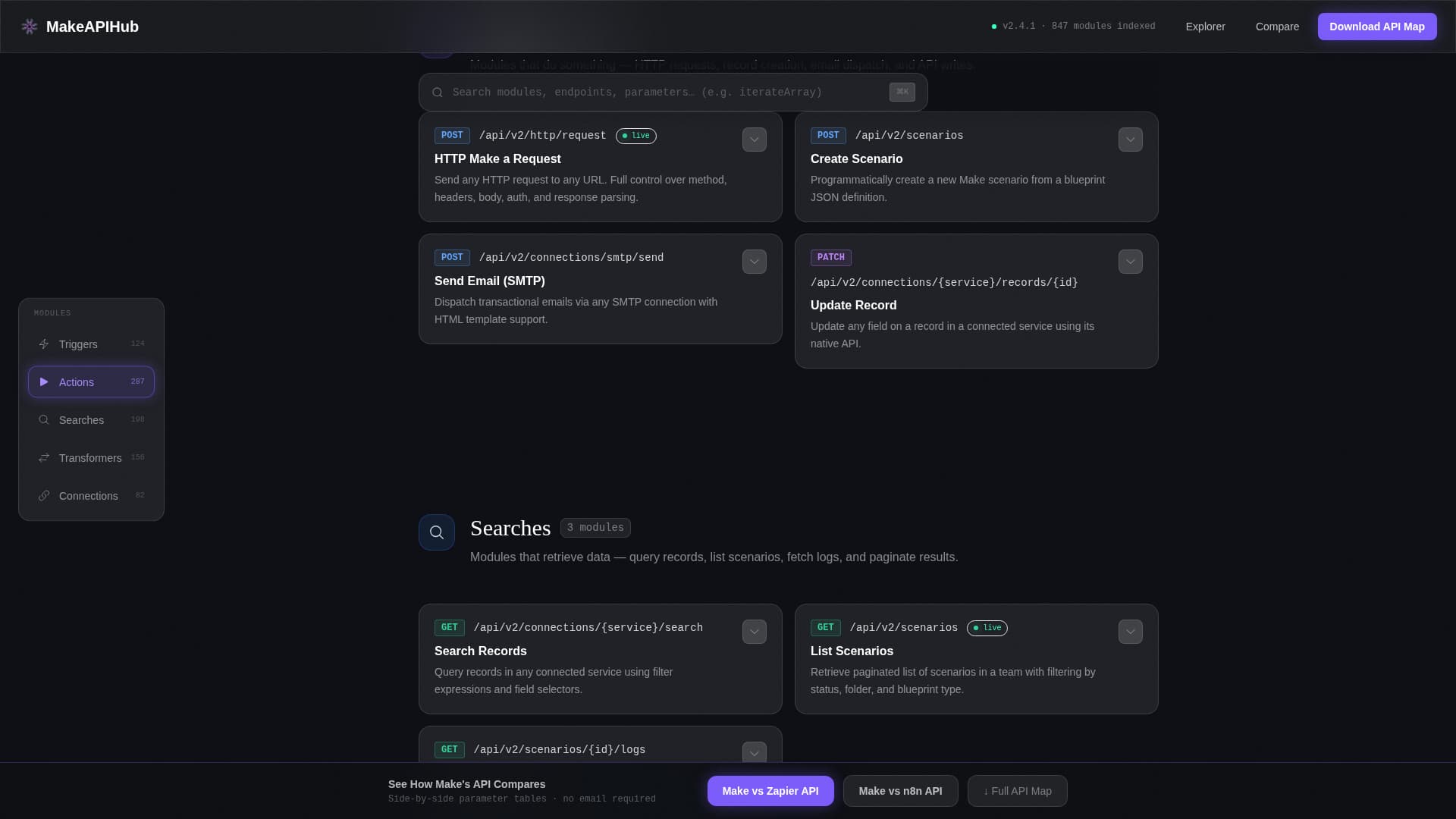The width and height of the screenshot is (1456, 819).
Task: Expand the List Scenarios card
Action: (x=1131, y=632)
